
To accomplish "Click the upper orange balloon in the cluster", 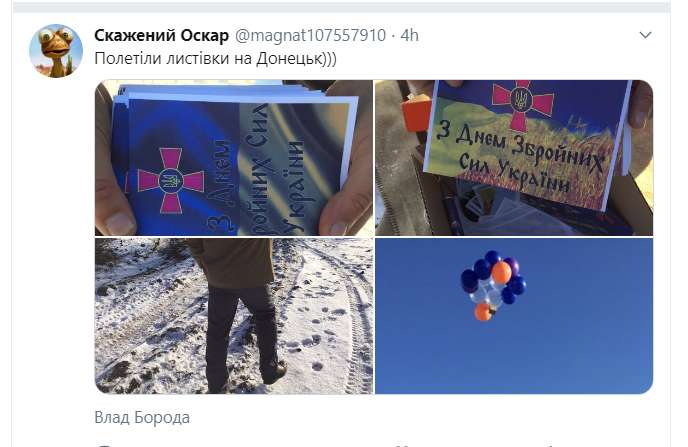I will click(501, 272).
